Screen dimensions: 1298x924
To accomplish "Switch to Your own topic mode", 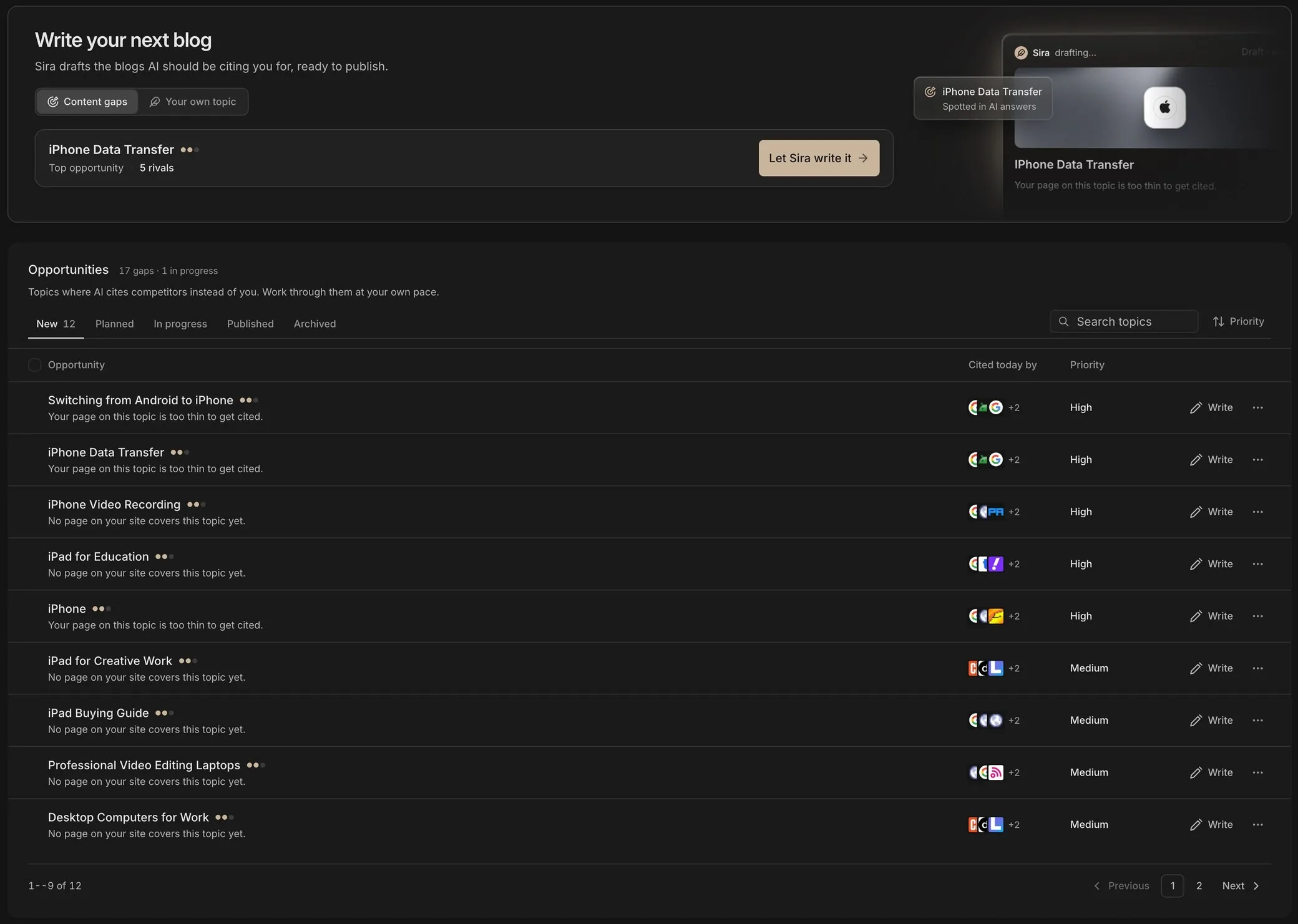I will pyautogui.click(x=193, y=102).
